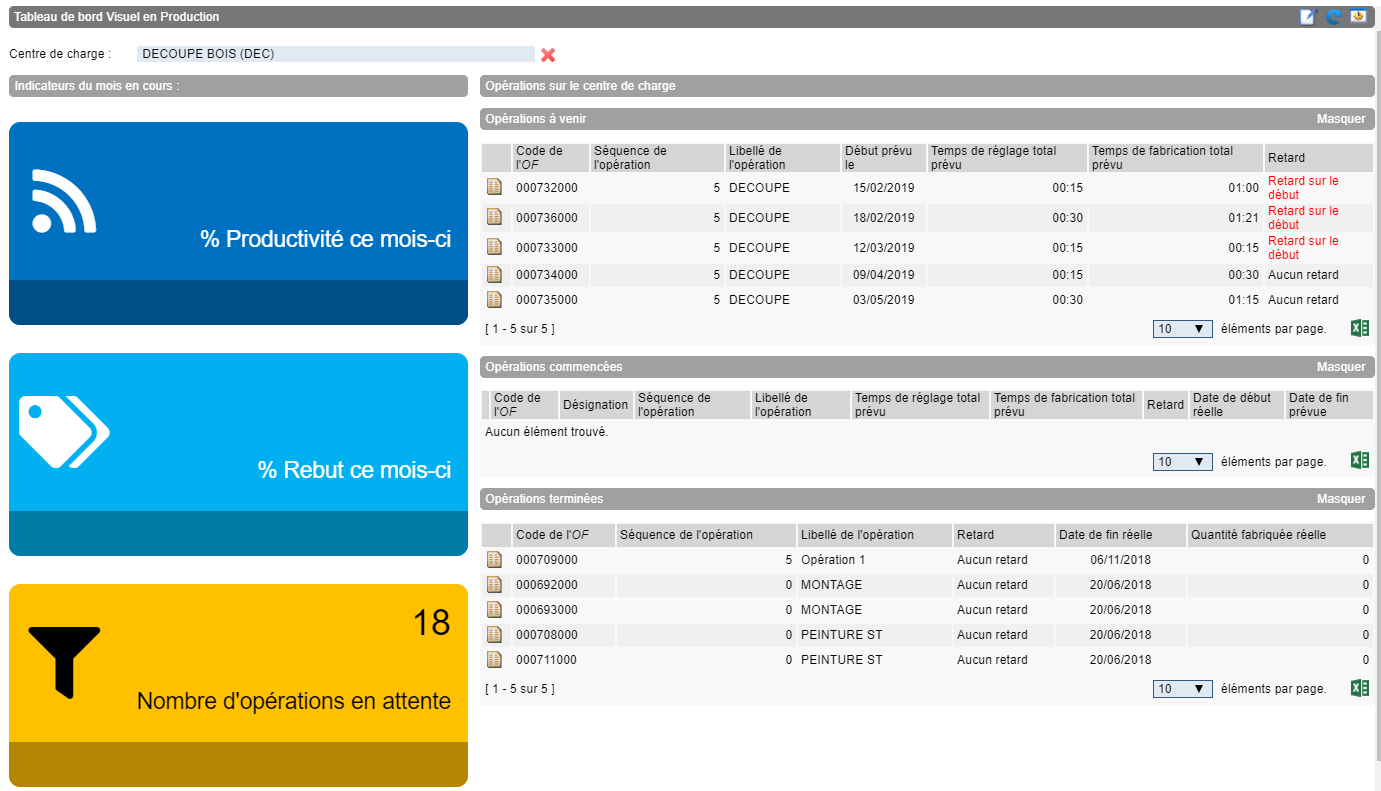
Task: Click PEINTURE ST label for OF 000711000
Action: [841, 660]
